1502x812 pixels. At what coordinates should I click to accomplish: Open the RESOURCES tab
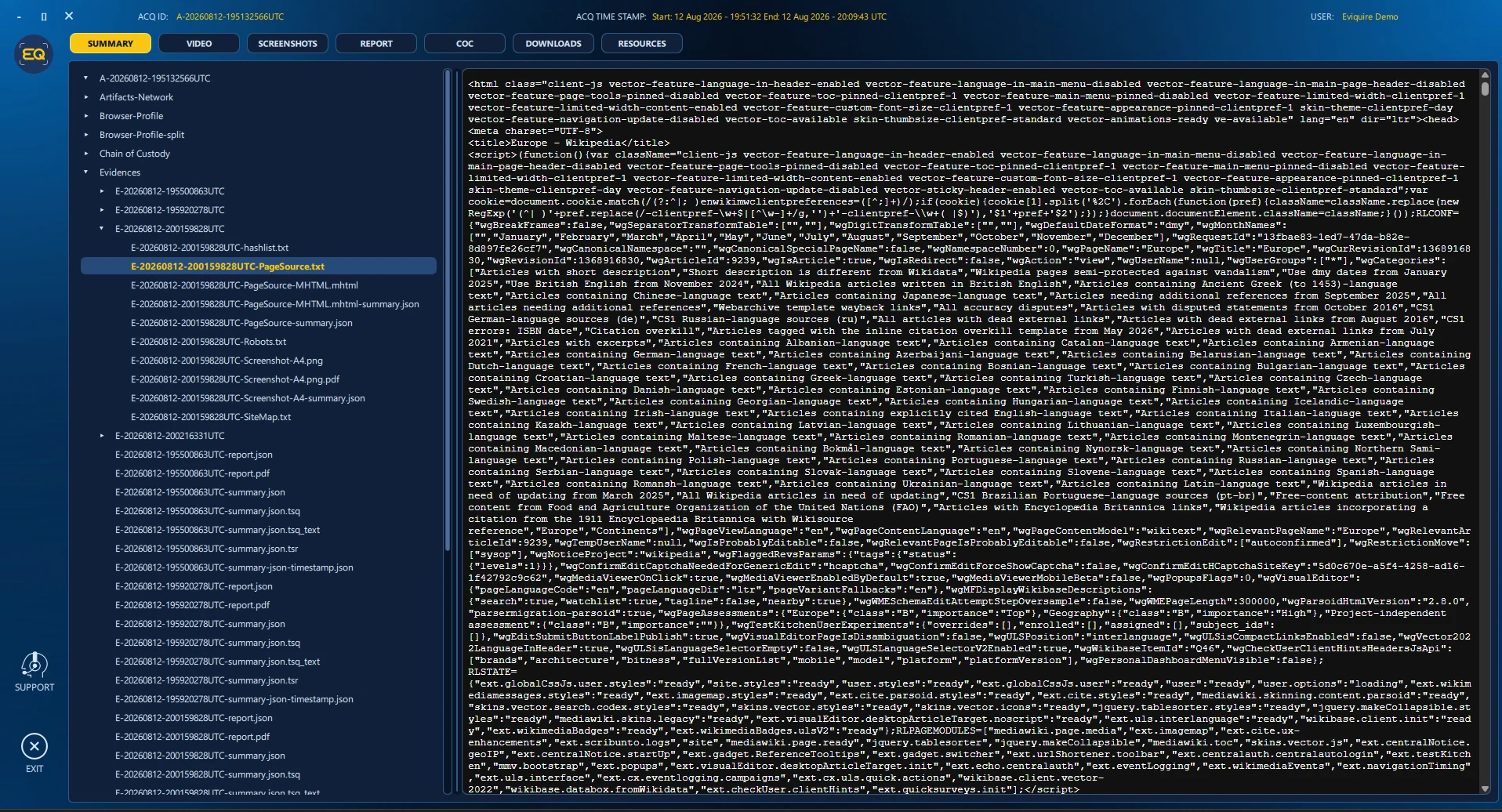(642, 44)
